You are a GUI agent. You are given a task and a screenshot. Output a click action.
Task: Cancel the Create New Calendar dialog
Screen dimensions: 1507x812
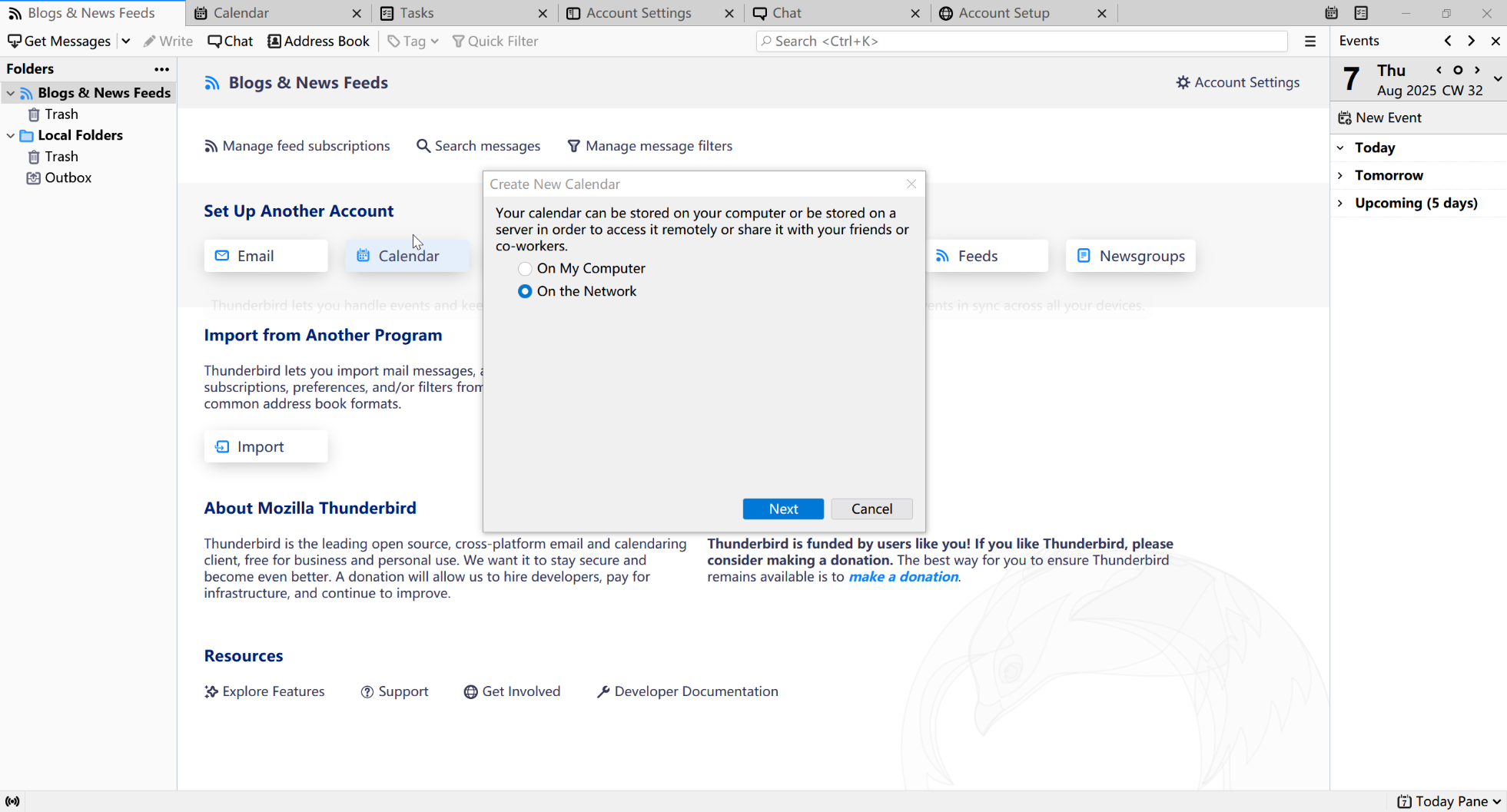point(871,509)
